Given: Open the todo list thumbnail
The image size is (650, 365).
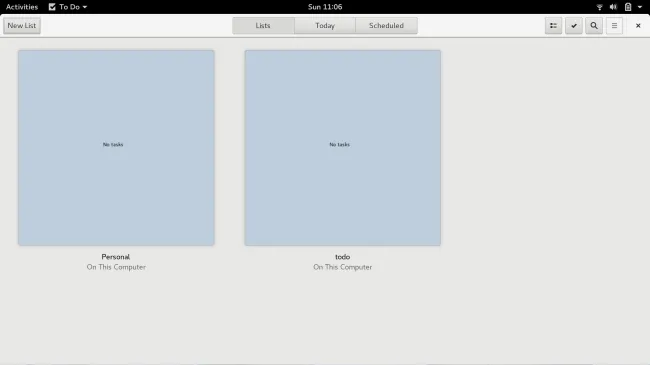Looking at the screenshot, I should 342,148.
